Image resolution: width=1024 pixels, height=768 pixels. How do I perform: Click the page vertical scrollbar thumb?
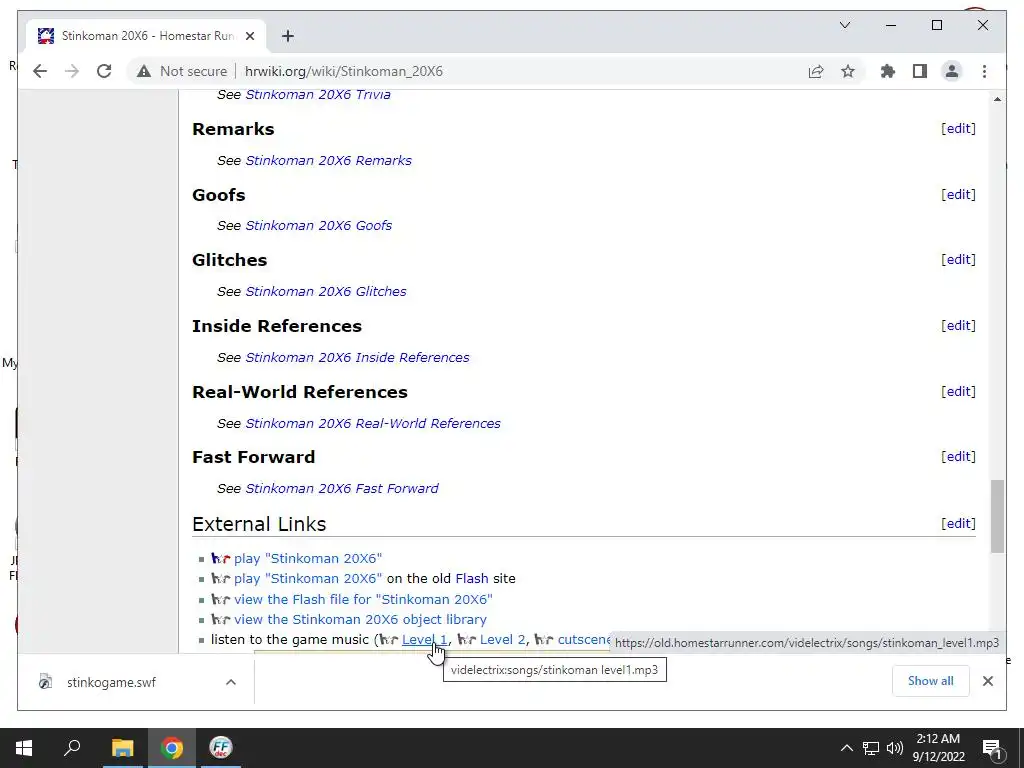click(x=997, y=516)
